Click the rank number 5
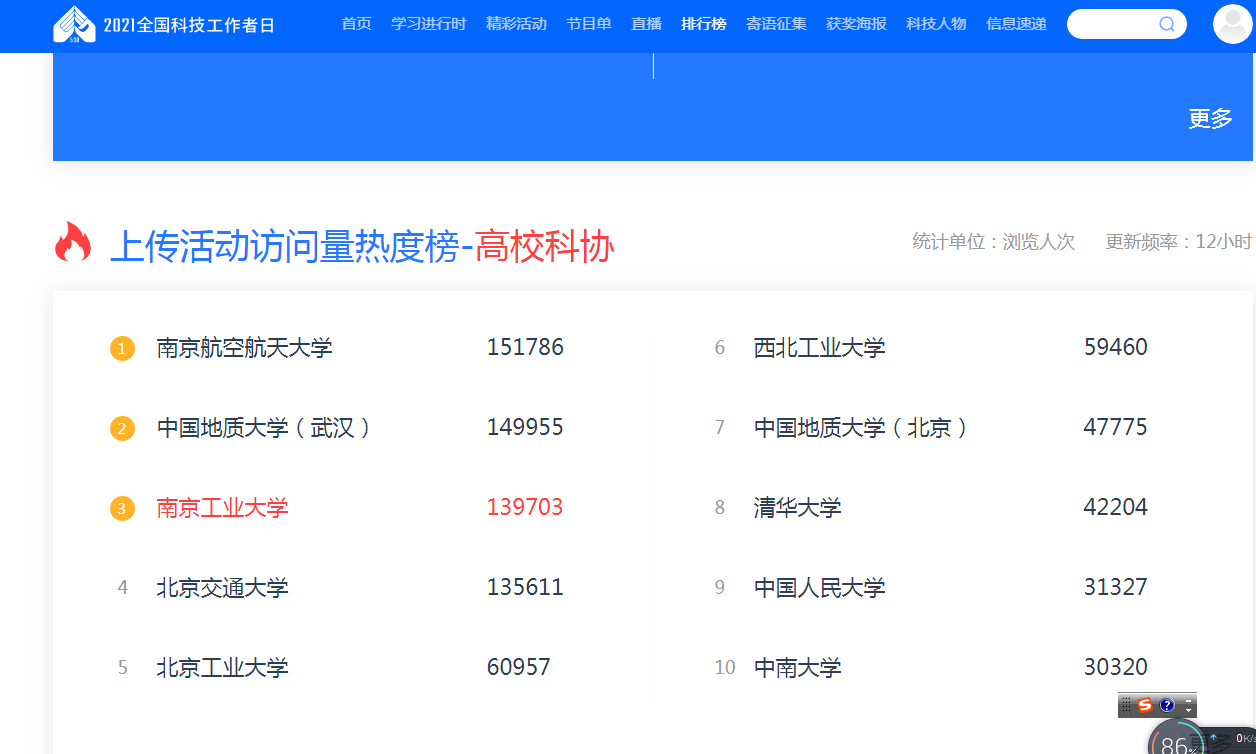The image size is (1256, 754). (x=122, y=668)
